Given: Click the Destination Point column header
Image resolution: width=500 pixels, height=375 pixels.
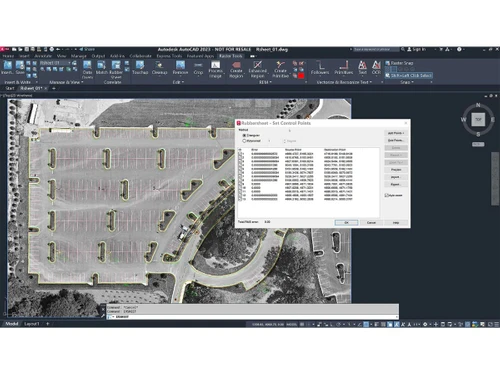Looking at the screenshot, I should (335, 150).
